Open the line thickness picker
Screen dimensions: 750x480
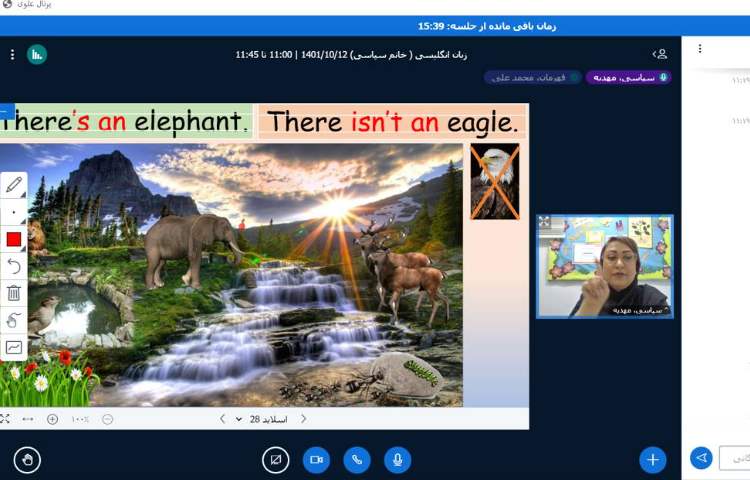(14, 212)
